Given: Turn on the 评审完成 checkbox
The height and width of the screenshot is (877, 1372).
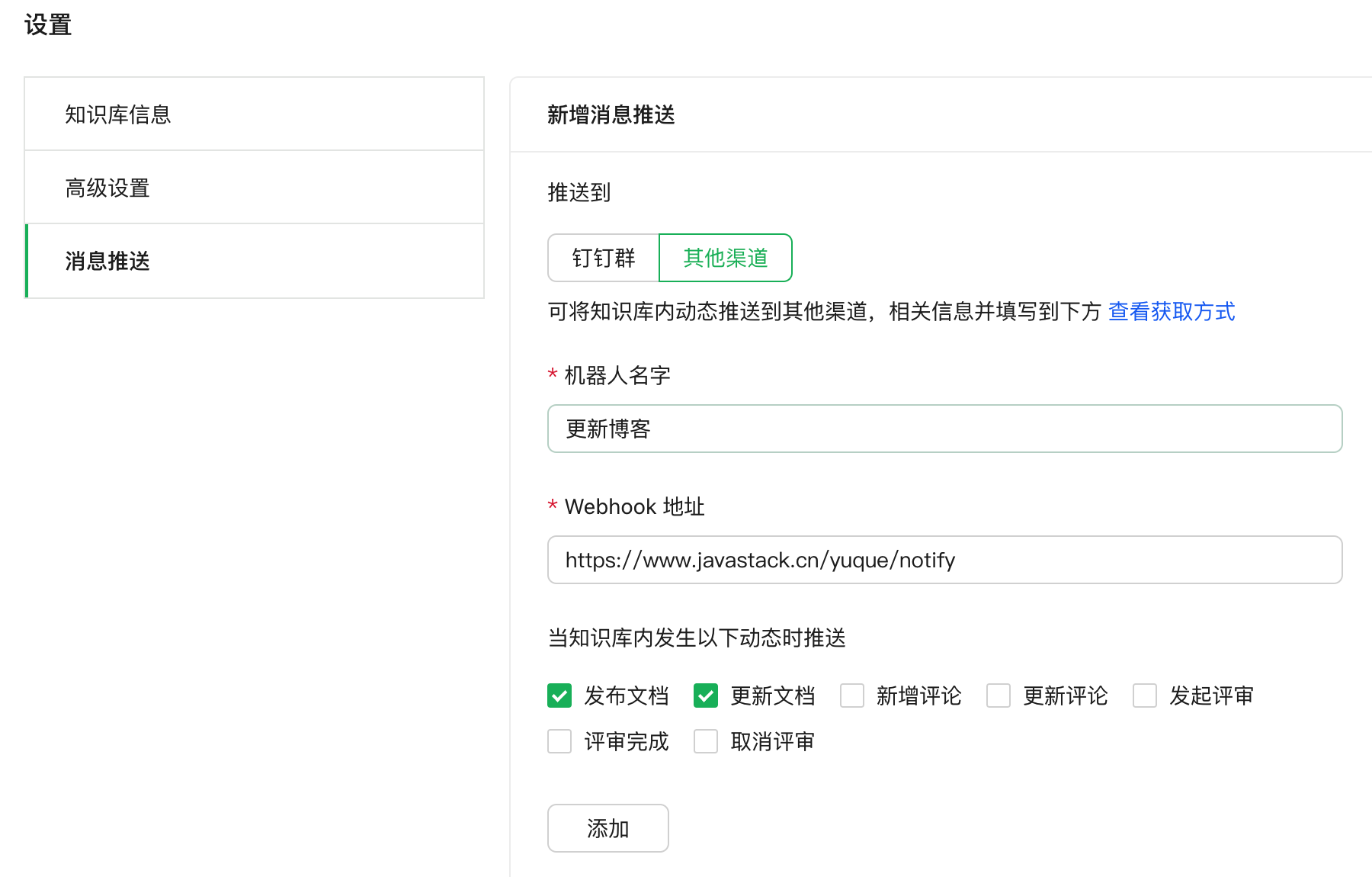Looking at the screenshot, I should [x=559, y=741].
